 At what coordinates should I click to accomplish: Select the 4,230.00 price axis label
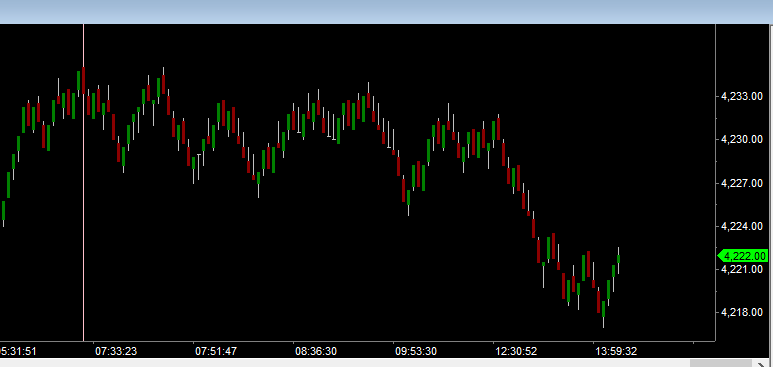(x=742, y=140)
